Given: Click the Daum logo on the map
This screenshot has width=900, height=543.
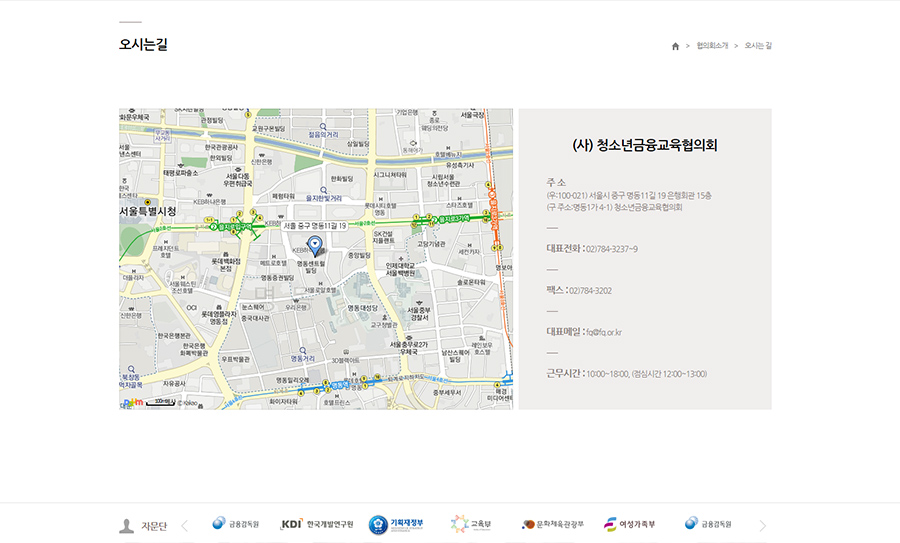Looking at the screenshot, I should 129,403.
